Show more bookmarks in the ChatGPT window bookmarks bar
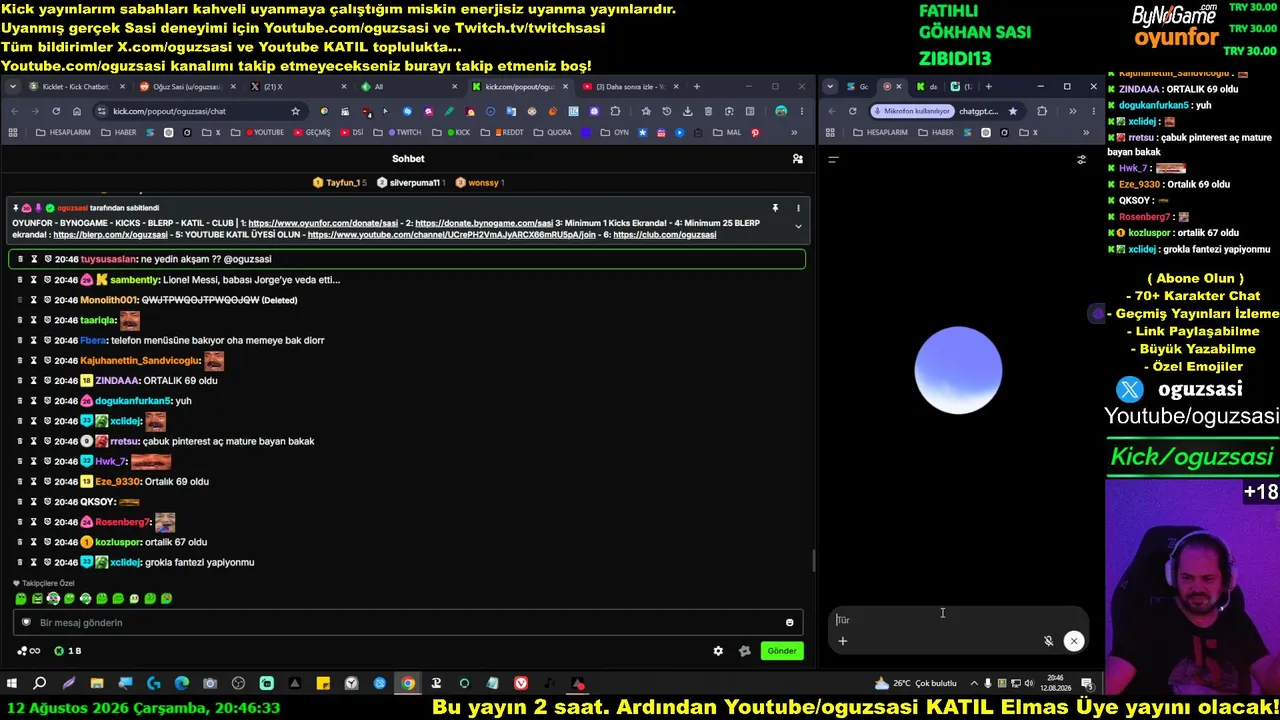The image size is (1280, 720). 1086,132
